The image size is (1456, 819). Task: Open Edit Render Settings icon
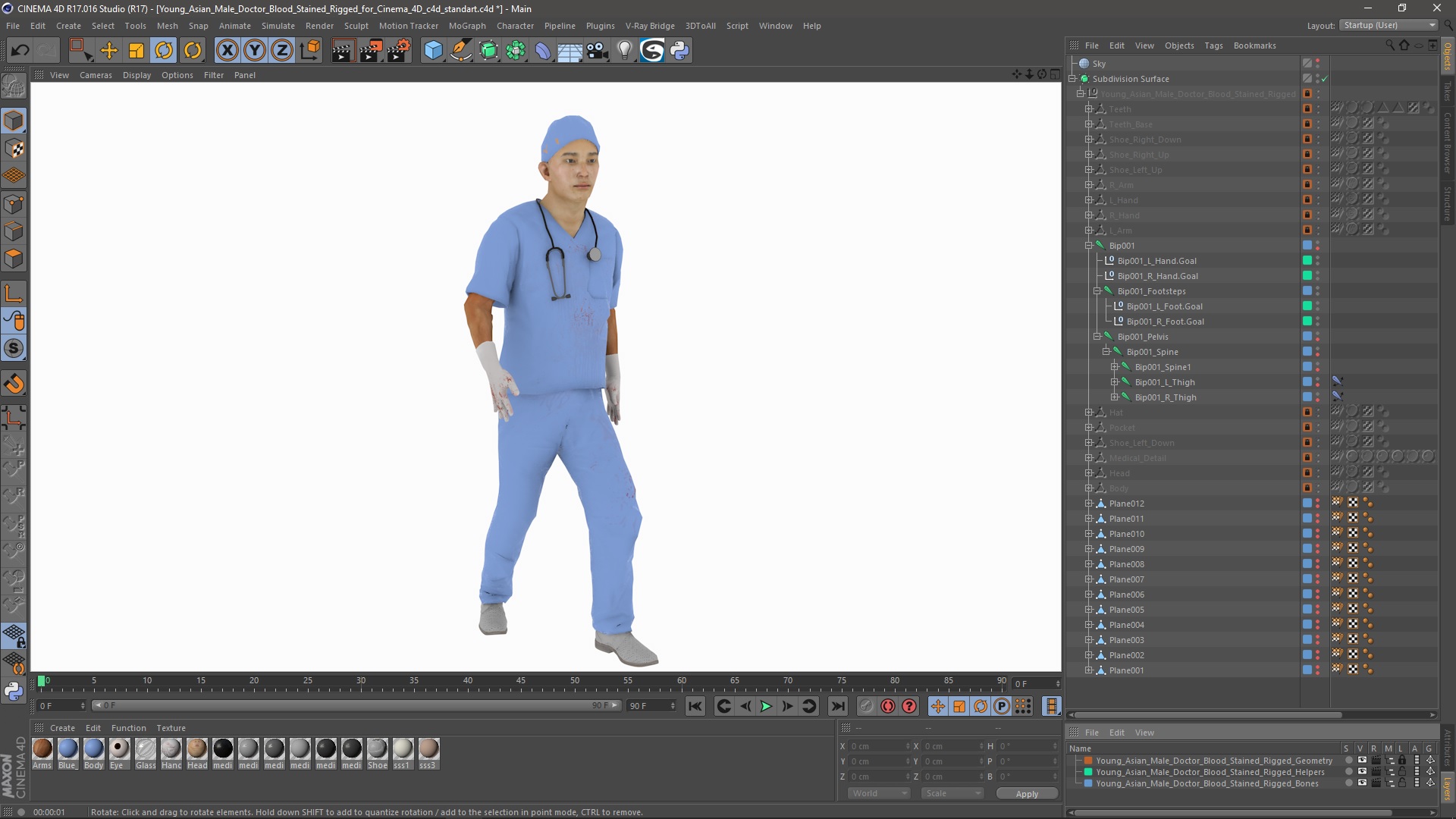[399, 50]
